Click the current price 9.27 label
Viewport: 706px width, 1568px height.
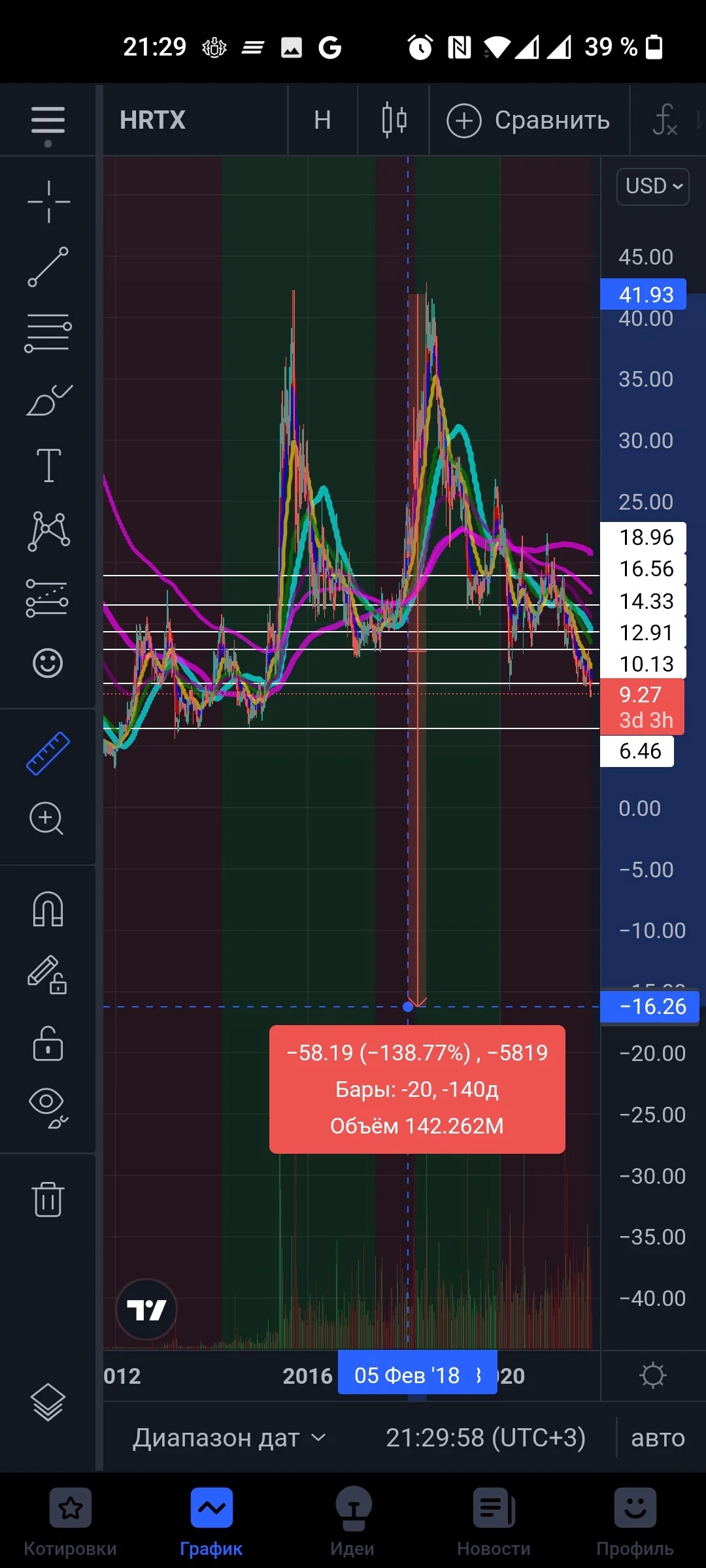[642, 707]
